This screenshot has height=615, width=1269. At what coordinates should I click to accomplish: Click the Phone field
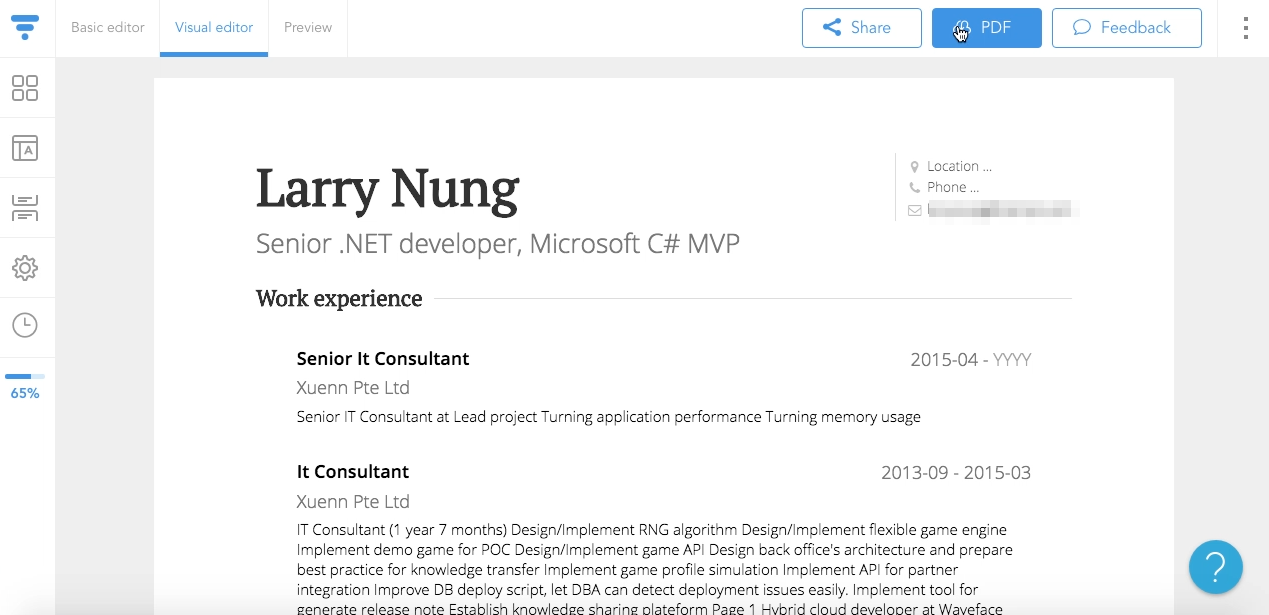point(953,187)
